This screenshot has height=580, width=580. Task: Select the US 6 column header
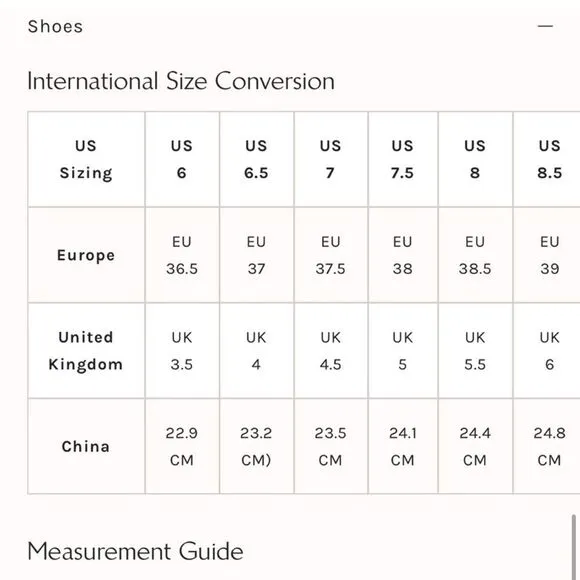pyautogui.click(x=182, y=159)
